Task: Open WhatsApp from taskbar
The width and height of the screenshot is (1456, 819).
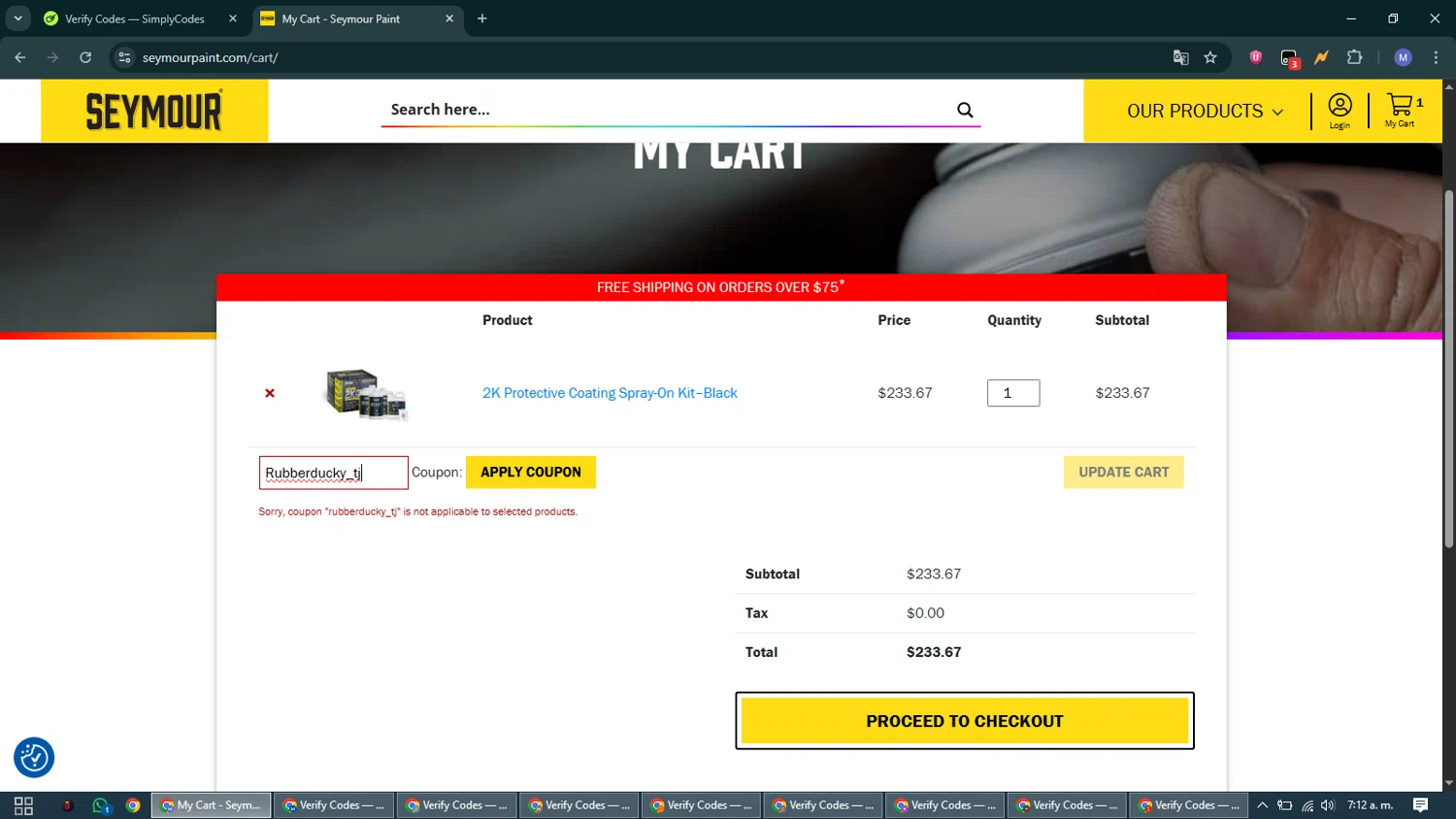Action: [101, 805]
